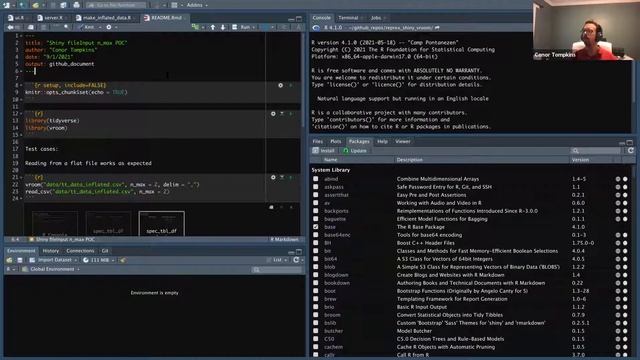The width and height of the screenshot is (640, 360).
Task: Open the Jobs tab
Action: pyautogui.click(x=376, y=18)
